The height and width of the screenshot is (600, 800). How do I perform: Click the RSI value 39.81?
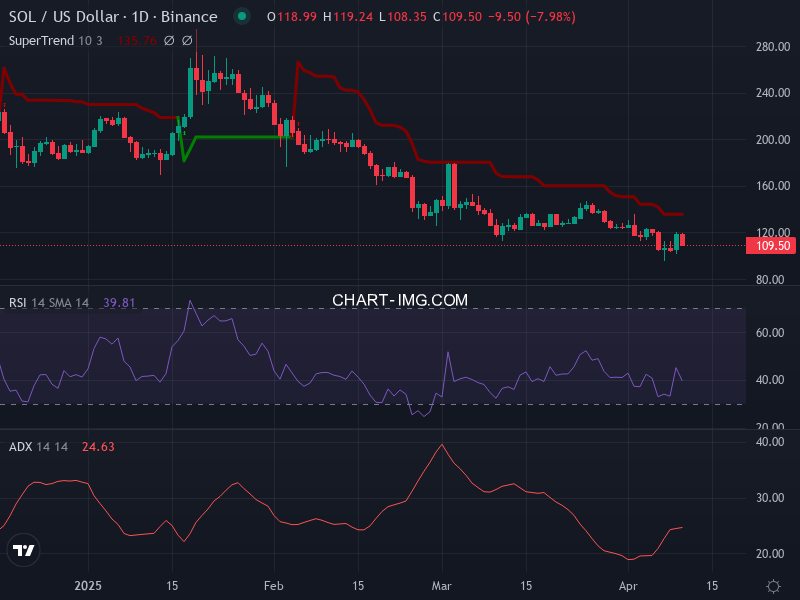[119, 303]
